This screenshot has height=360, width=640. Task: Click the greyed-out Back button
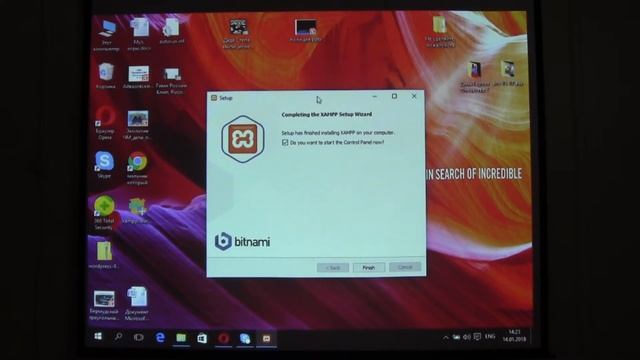click(x=333, y=267)
